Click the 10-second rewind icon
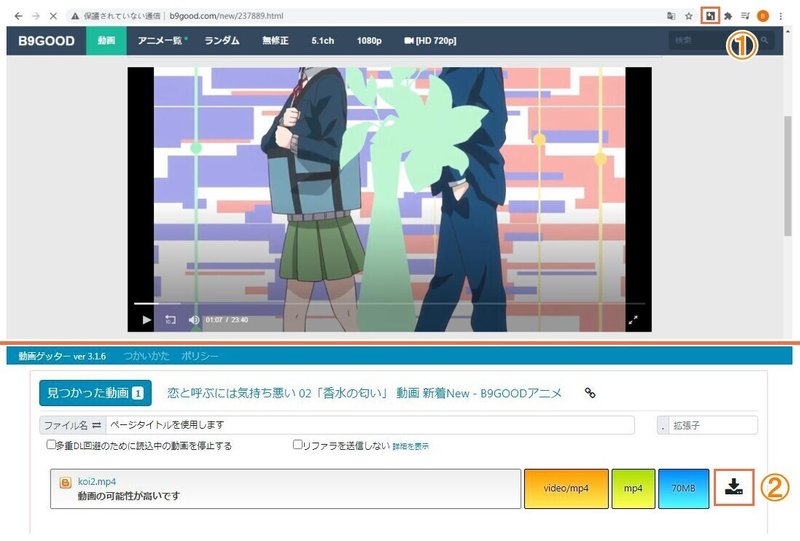 (170, 320)
